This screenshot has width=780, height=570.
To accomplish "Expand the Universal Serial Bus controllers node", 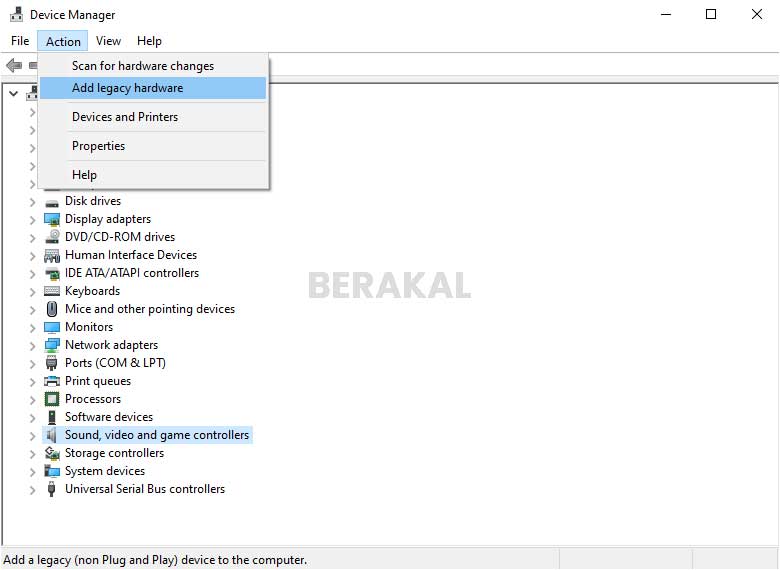I will click(33, 489).
